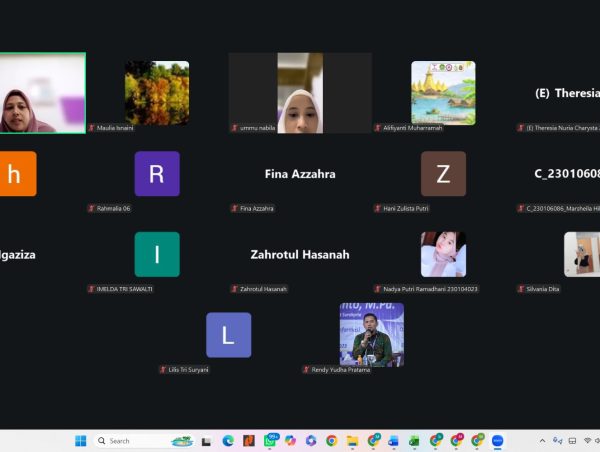Select ummu nabila's video tile
This screenshot has height=452, width=600.
pos(300,93)
